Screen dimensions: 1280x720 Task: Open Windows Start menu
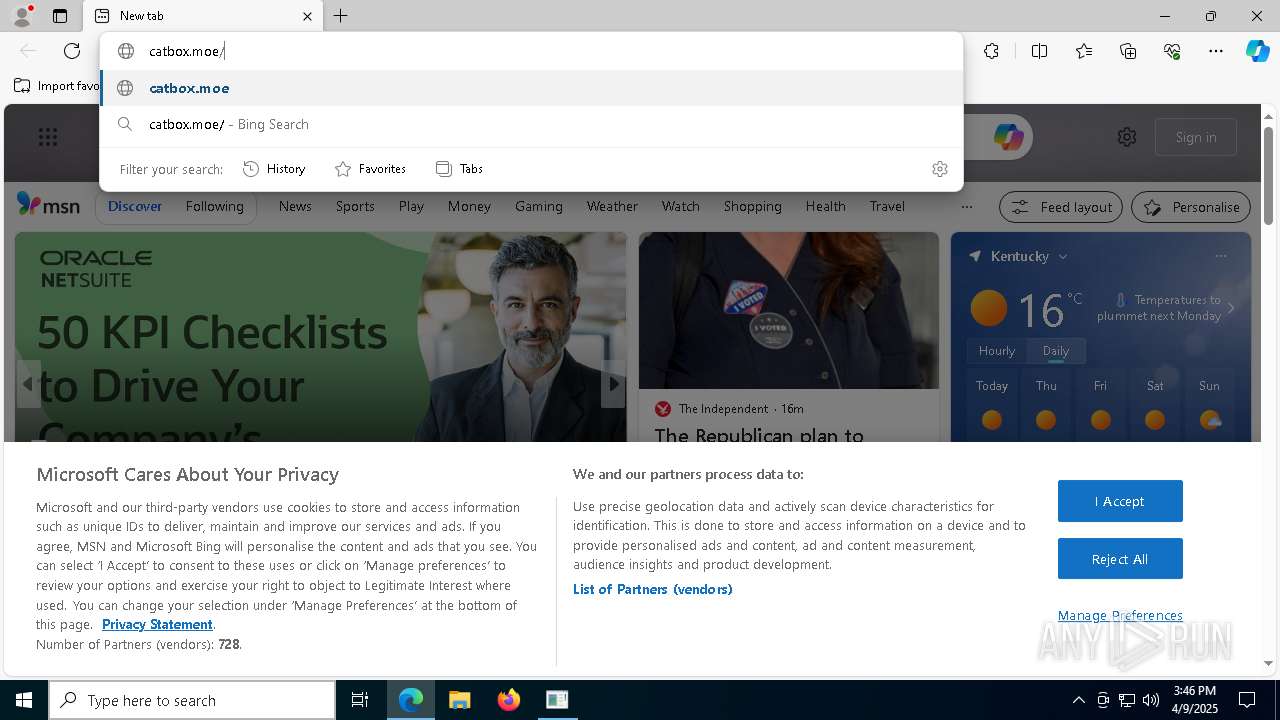[24, 700]
